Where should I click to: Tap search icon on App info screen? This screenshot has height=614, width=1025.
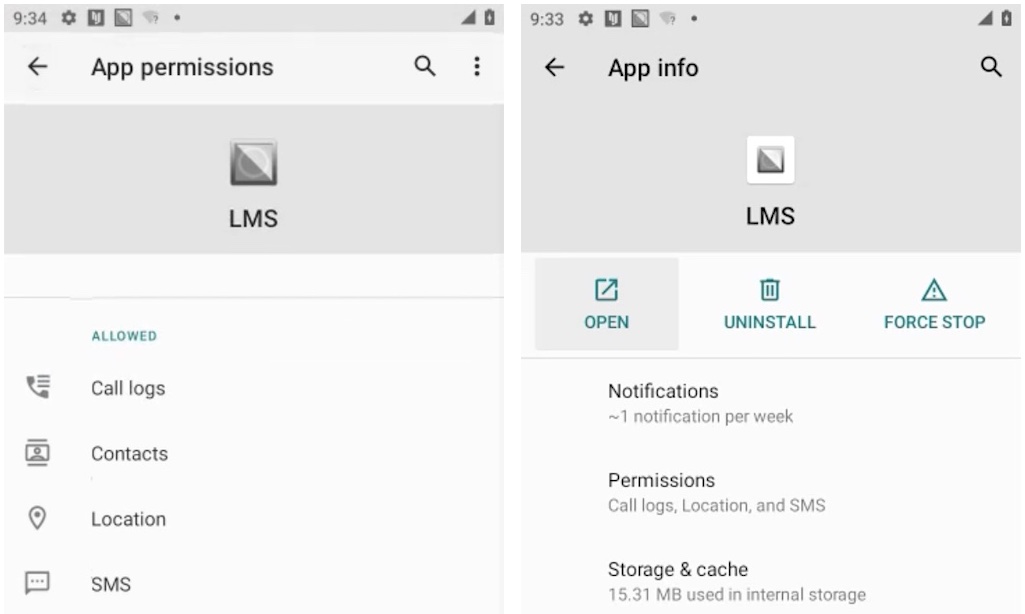991,68
